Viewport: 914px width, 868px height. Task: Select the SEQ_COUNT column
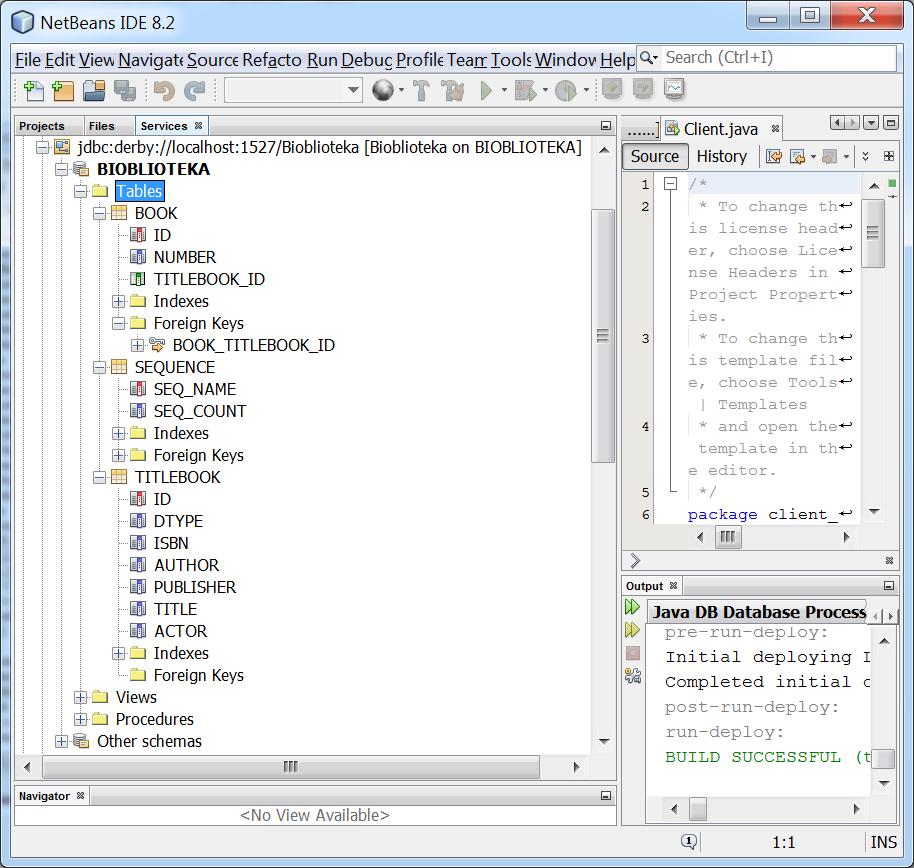pos(199,411)
